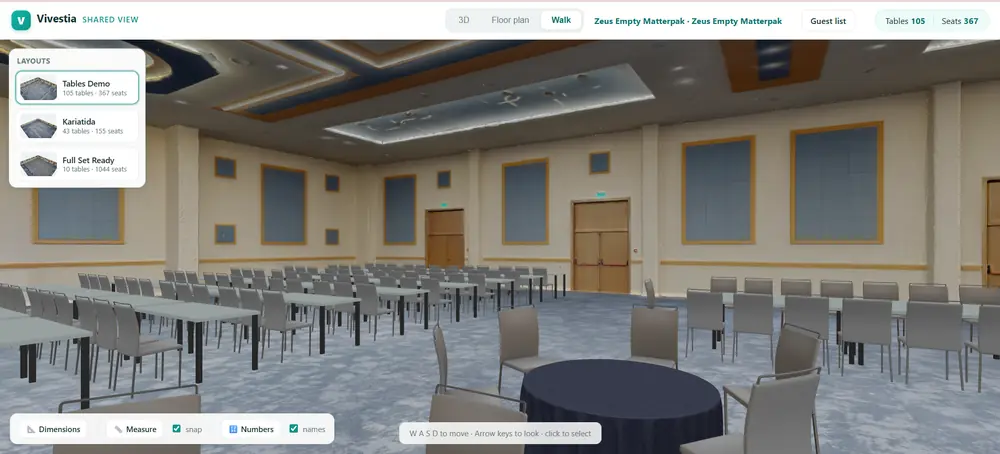The width and height of the screenshot is (1000, 454).
Task: Switch to the 3D view tab
Action: 464,20
